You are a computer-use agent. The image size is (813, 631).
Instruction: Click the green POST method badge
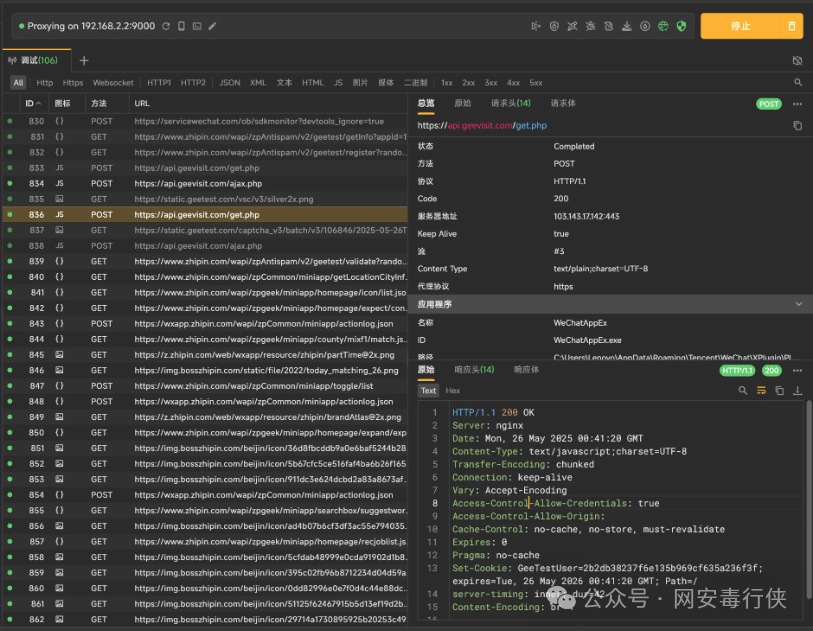tap(768, 104)
